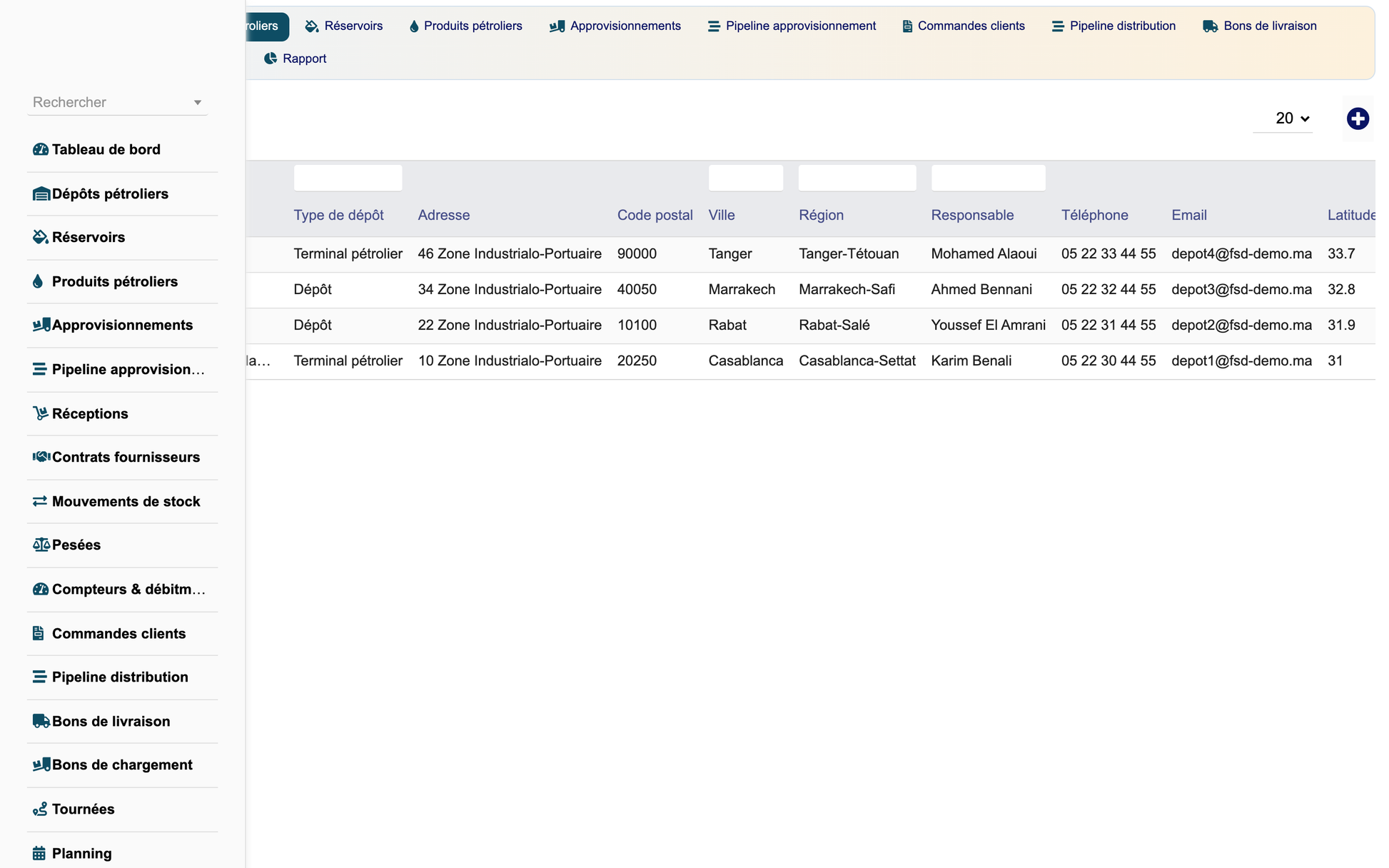Viewport: 1389px width, 868px height.
Task: Click Produits pétroliers droplet icon in top bar
Action: click(x=414, y=26)
